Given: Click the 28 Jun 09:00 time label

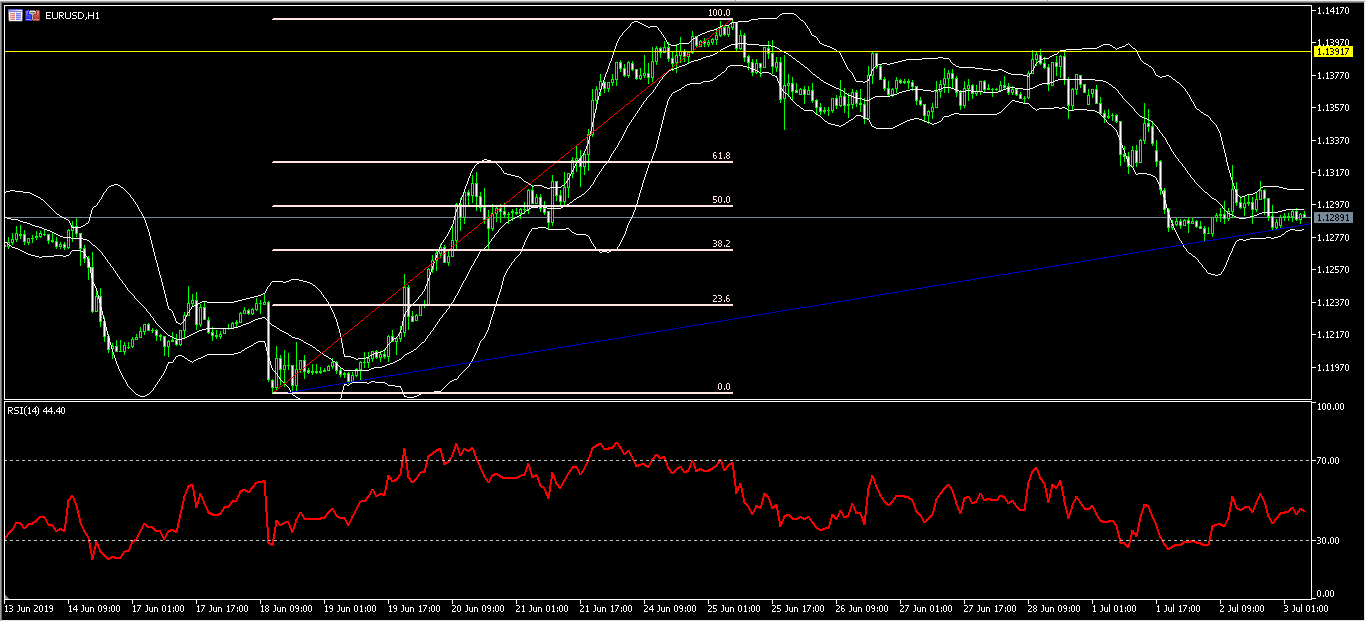Looking at the screenshot, I should point(1054,608).
